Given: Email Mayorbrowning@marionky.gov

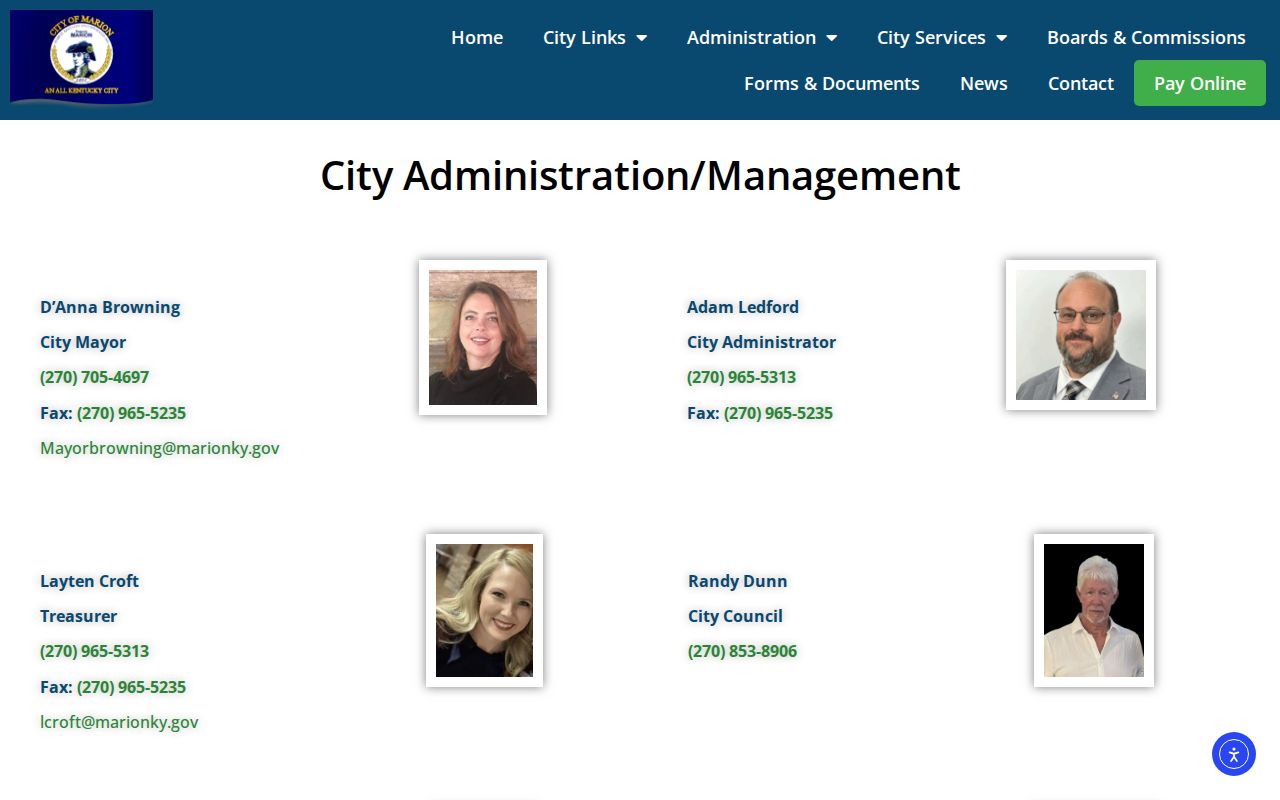Looking at the screenshot, I should pos(160,448).
